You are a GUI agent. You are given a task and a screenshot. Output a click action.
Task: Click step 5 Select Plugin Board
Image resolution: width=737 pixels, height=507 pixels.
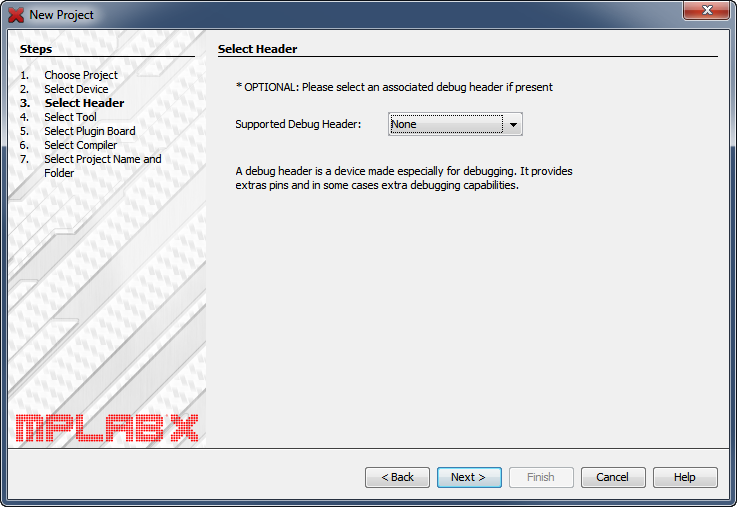(90, 131)
